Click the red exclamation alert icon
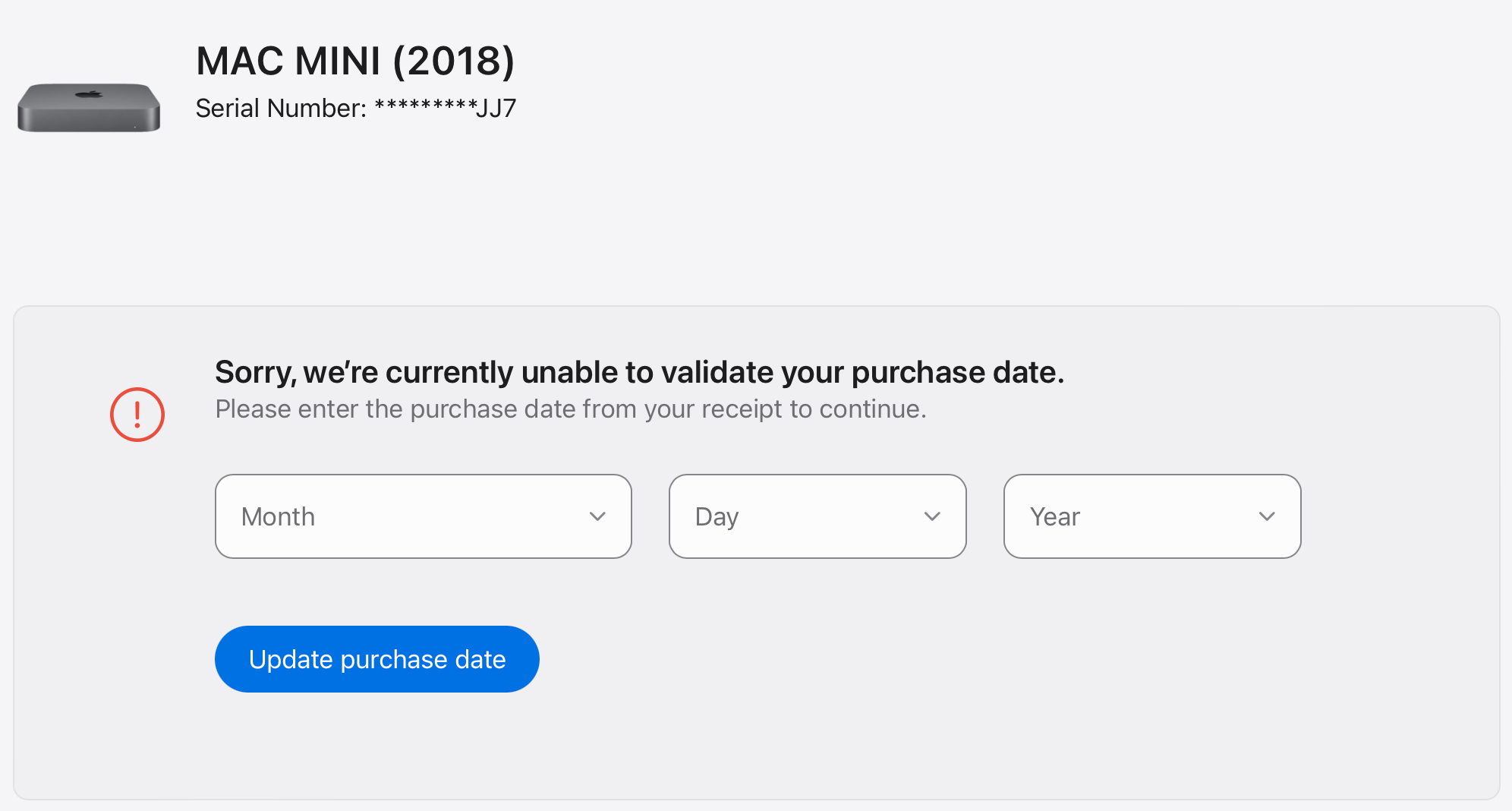Image resolution: width=1512 pixels, height=811 pixels. coord(137,415)
